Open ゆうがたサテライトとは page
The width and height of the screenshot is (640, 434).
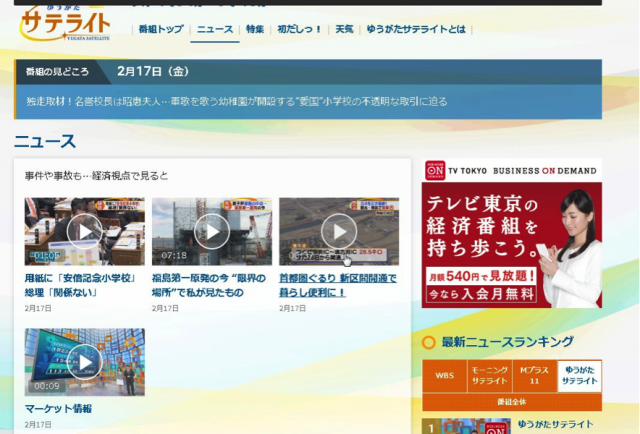[416, 29]
